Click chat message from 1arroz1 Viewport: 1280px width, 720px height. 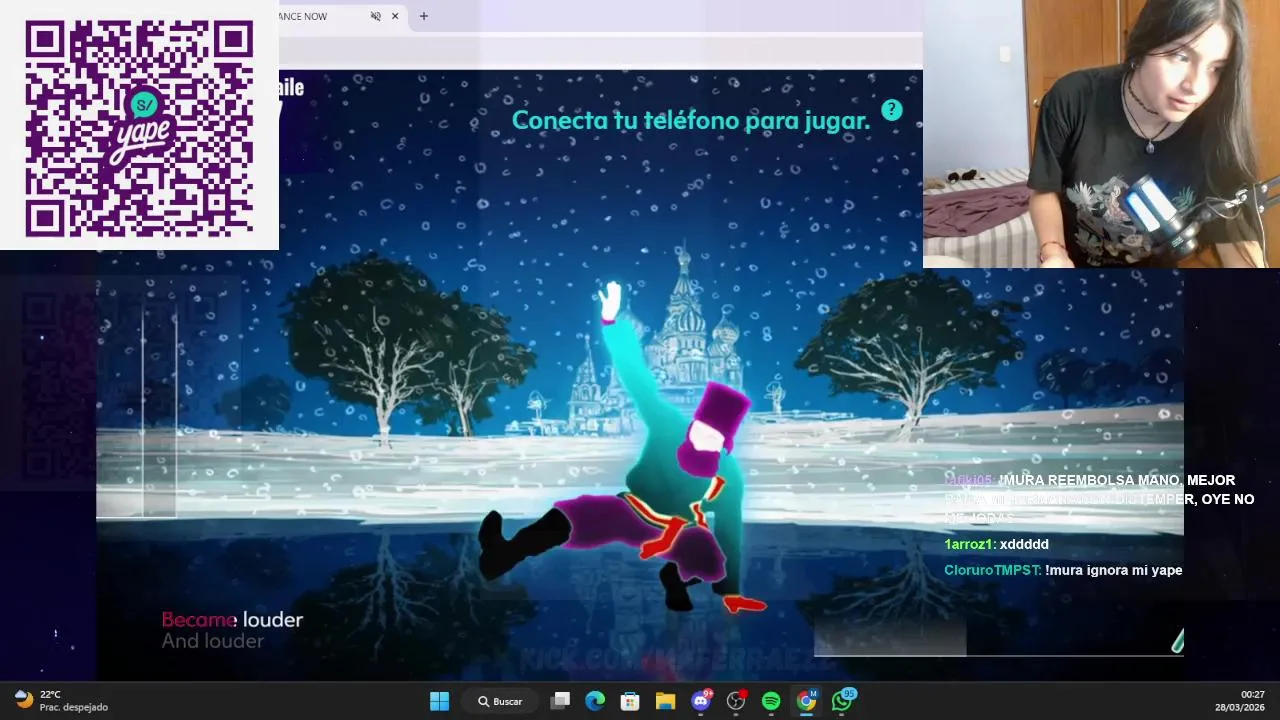click(997, 544)
